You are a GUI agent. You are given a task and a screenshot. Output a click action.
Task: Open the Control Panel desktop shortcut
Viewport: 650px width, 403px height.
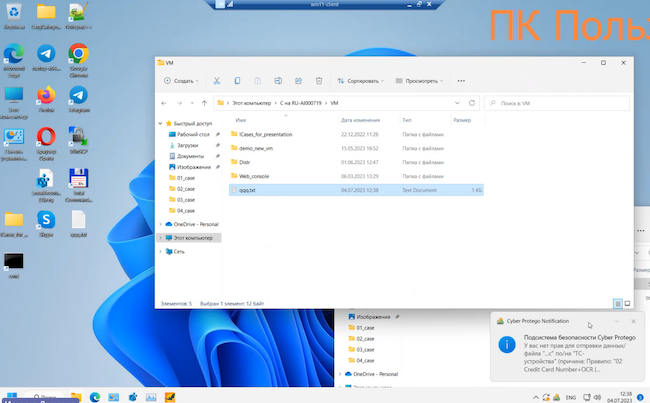tap(14, 144)
